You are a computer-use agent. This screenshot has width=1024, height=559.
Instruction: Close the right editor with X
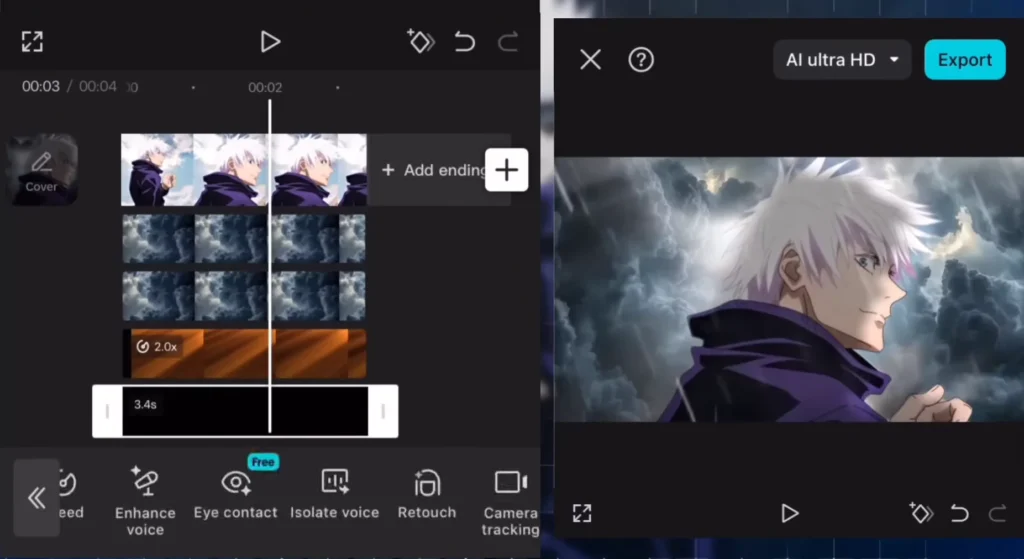(590, 60)
